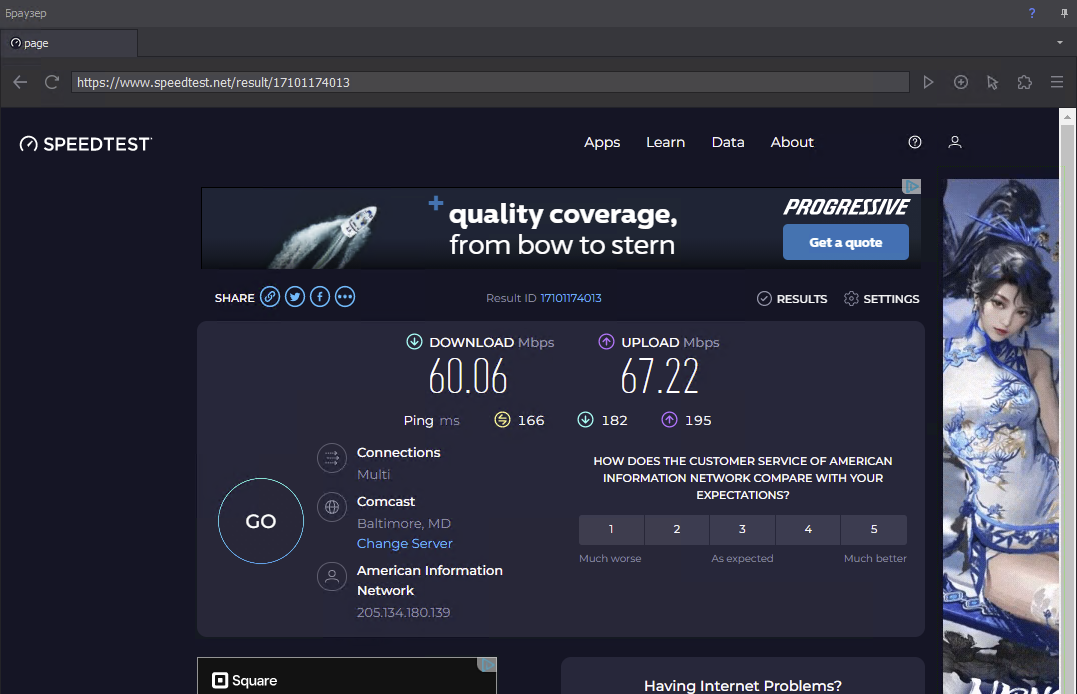Open more share options ellipsis icon
This screenshot has height=694, width=1077.
345,297
